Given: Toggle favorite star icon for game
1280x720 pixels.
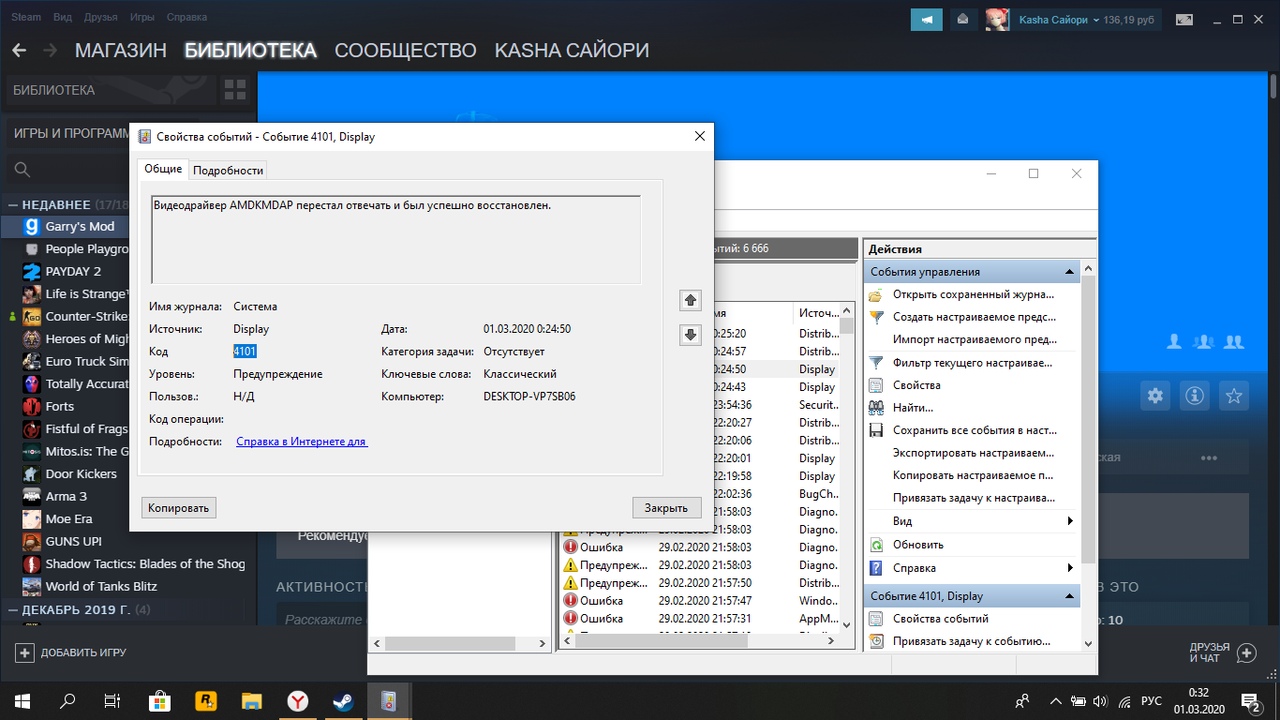Looking at the screenshot, I should point(1234,396).
